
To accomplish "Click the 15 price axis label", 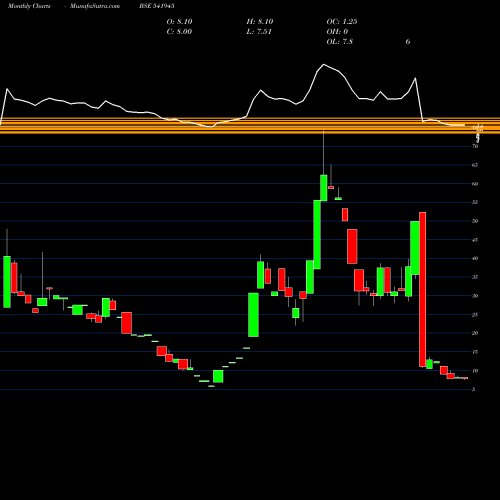I will 475,352.
